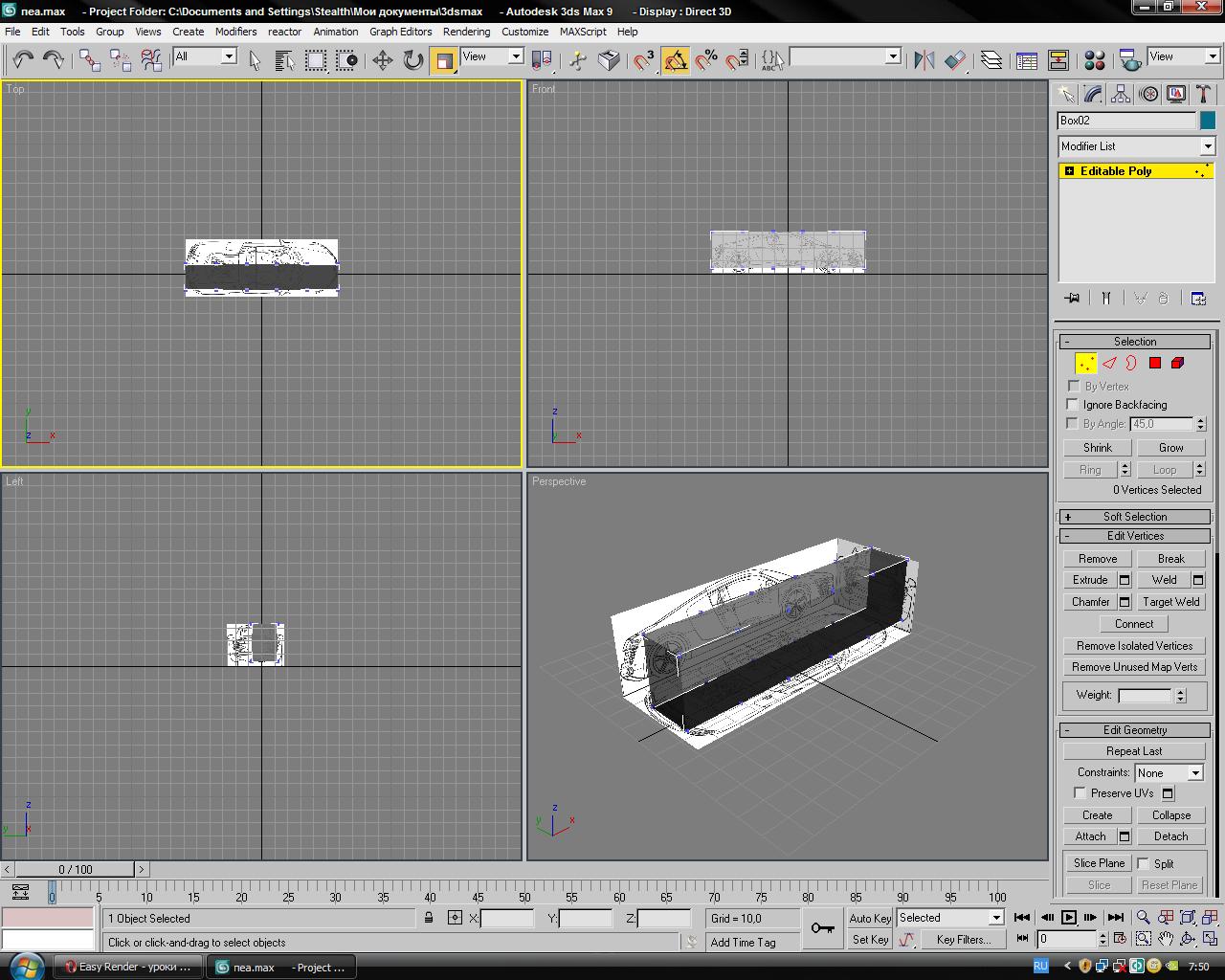Switch to Edge sub-object selection
Image resolution: width=1225 pixels, height=980 pixels.
click(1109, 363)
